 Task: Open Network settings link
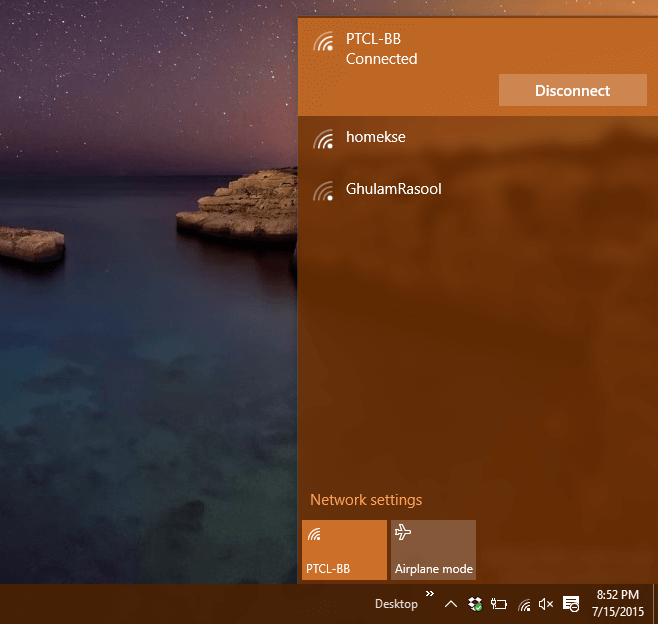(366, 500)
